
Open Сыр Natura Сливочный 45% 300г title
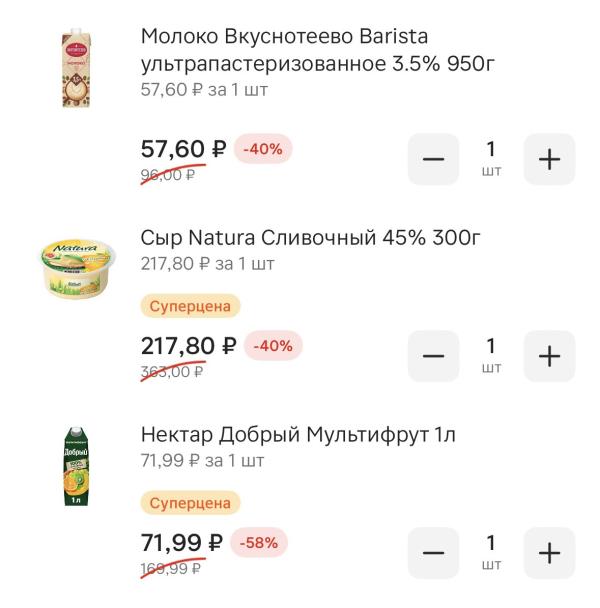311,238
